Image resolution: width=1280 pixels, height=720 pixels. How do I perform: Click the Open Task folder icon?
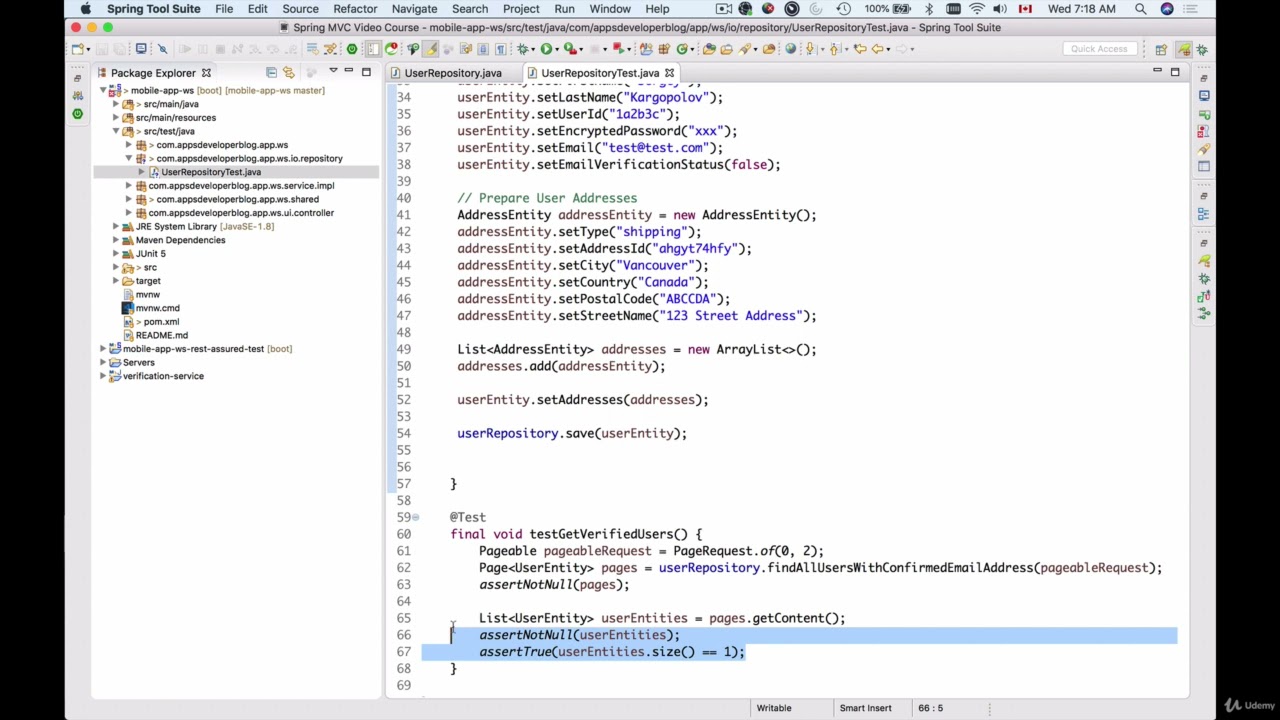coord(726,48)
